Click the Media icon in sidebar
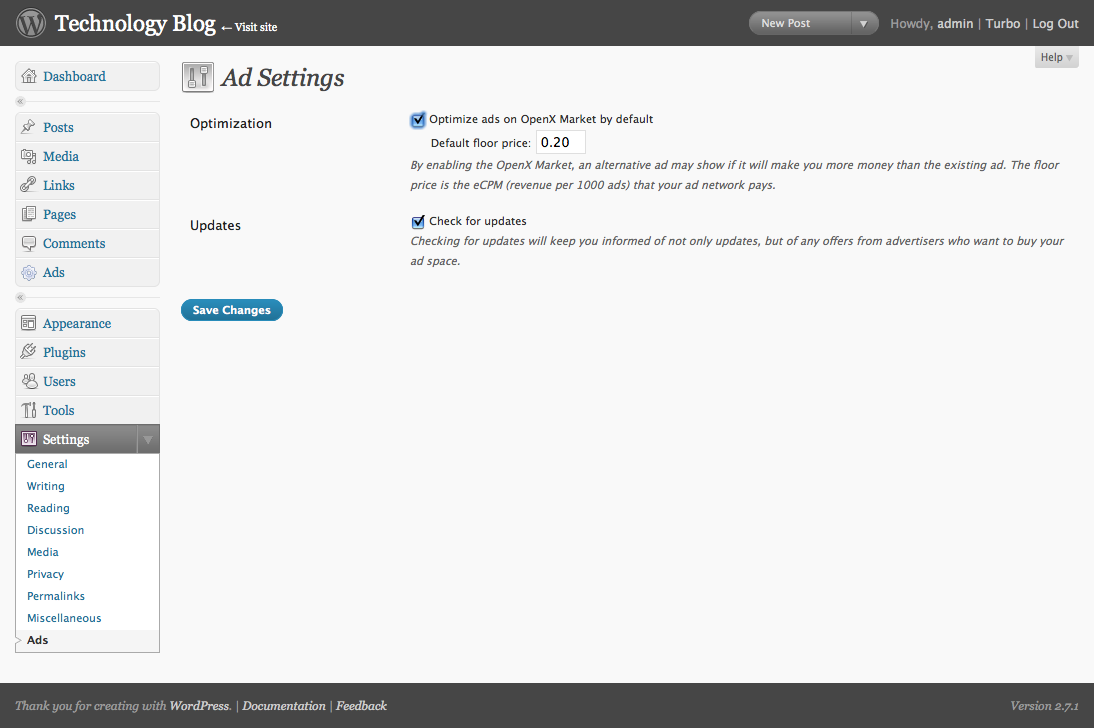 pos(29,157)
